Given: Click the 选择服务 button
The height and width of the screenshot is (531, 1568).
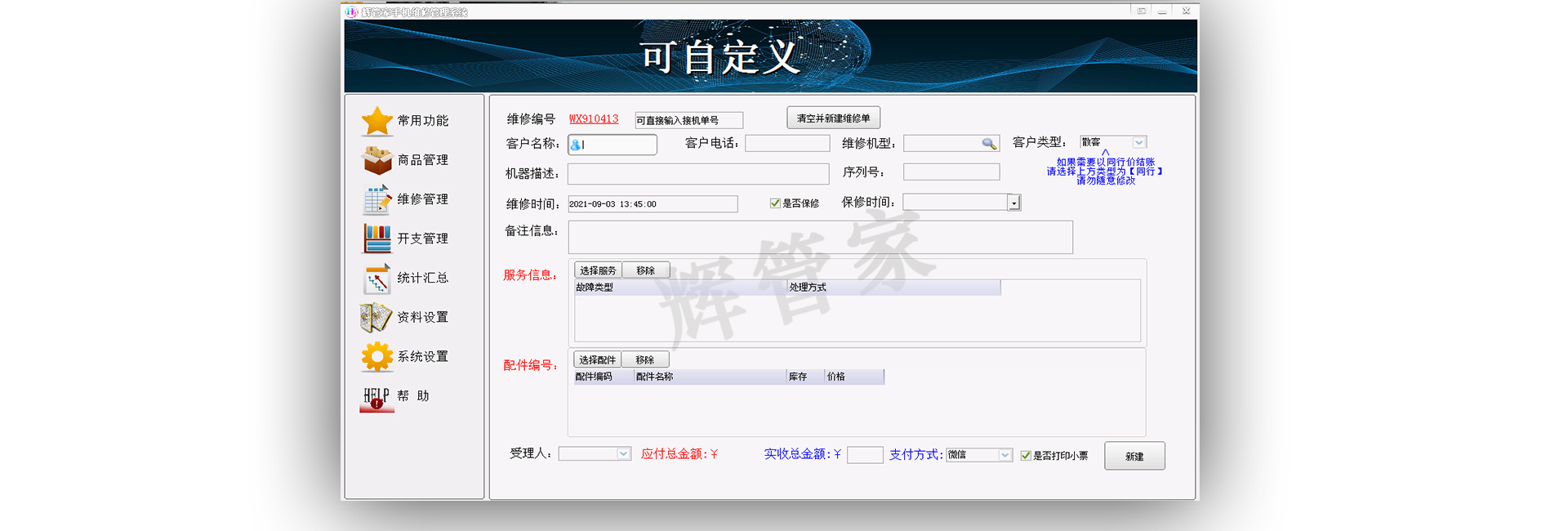Looking at the screenshot, I should [x=598, y=270].
